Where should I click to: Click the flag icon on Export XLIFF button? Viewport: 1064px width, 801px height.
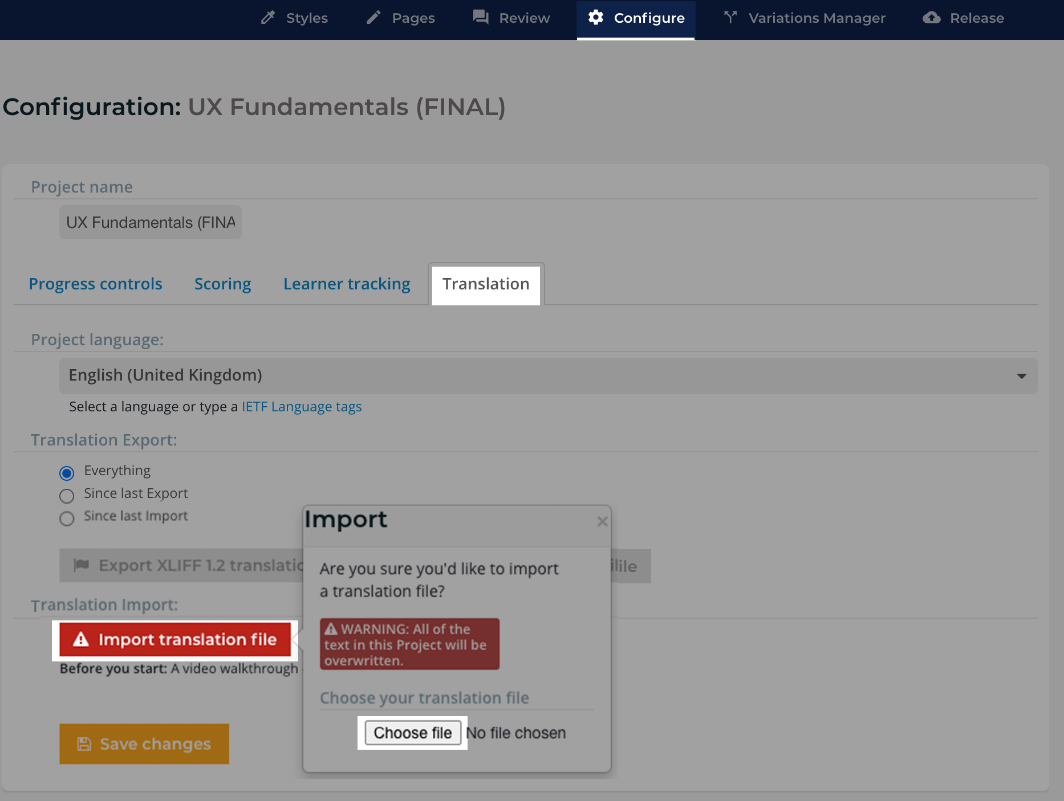pyautogui.click(x=82, y=566)
